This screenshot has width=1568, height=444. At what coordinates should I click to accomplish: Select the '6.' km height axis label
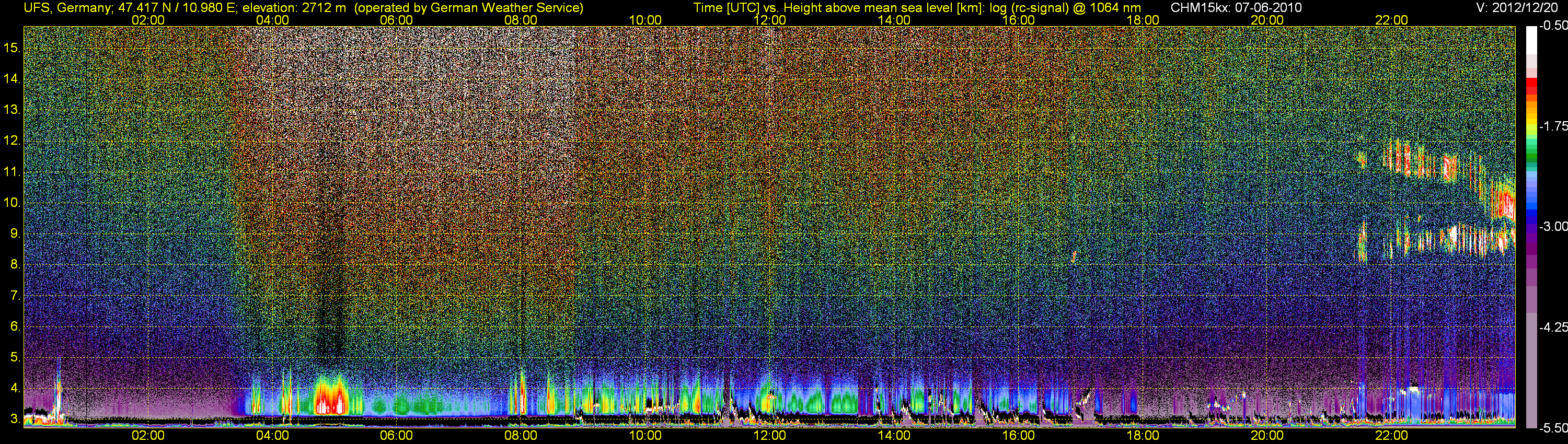[x=15, y=326]
